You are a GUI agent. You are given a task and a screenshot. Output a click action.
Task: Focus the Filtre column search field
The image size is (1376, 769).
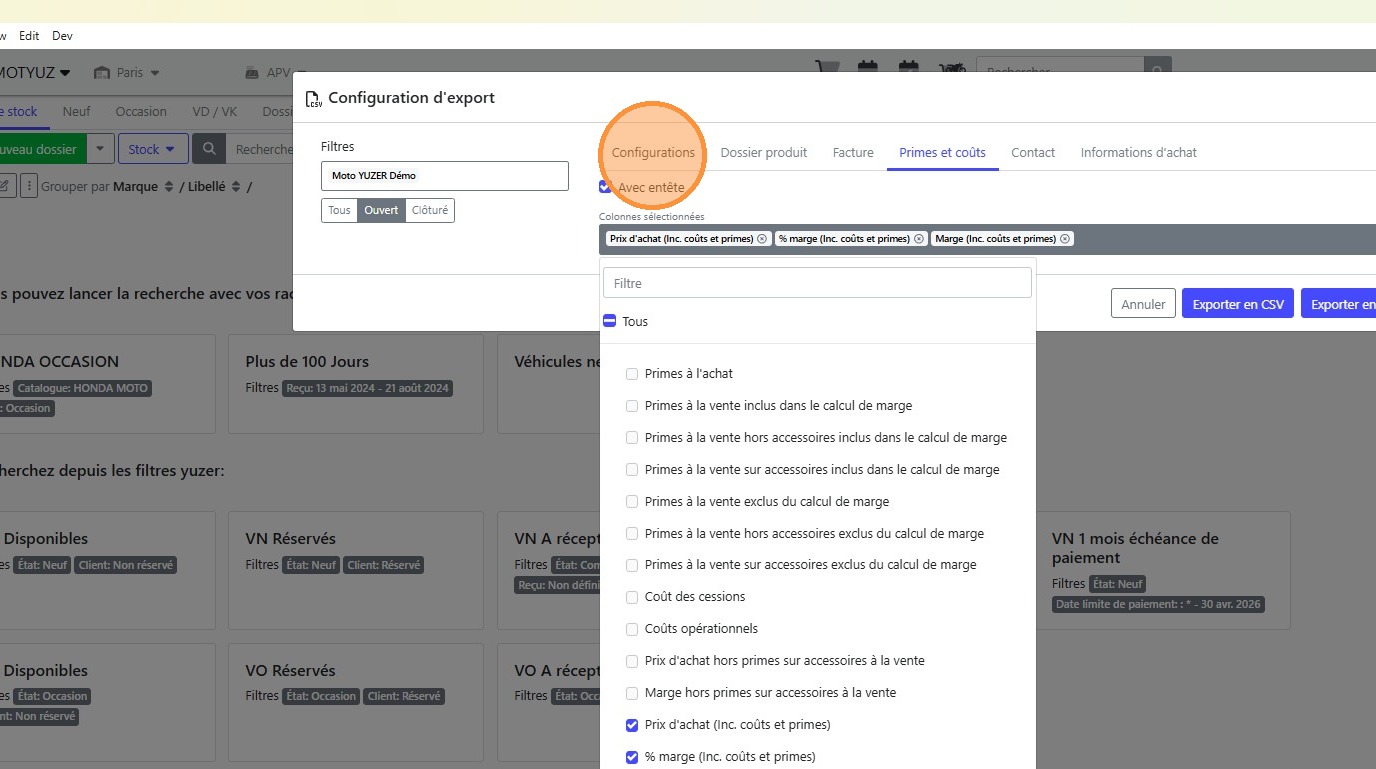[x=817, y=283]
